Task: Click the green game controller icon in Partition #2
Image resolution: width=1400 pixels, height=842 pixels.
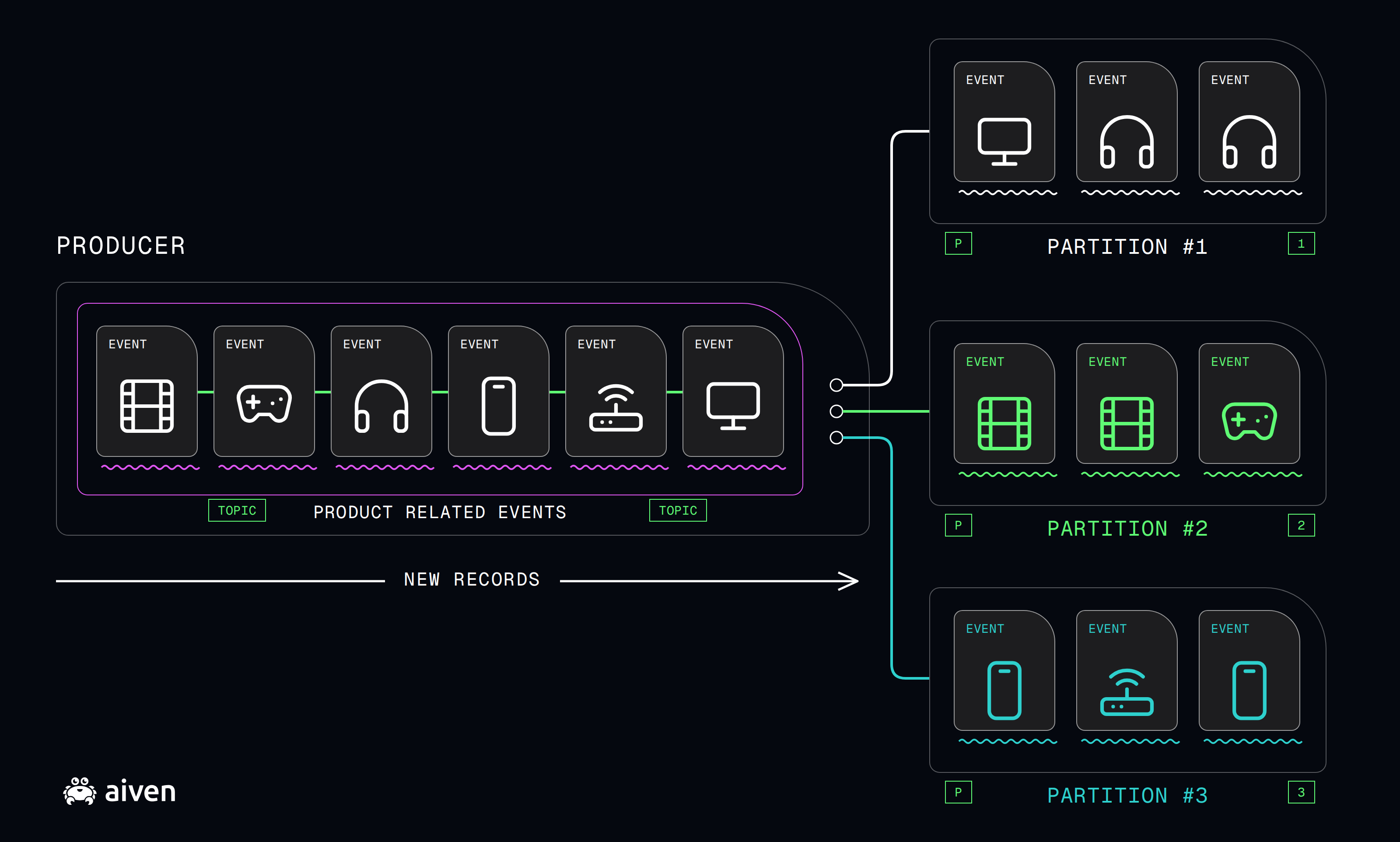Action: pyautogui.click(x=1249, y=421)
